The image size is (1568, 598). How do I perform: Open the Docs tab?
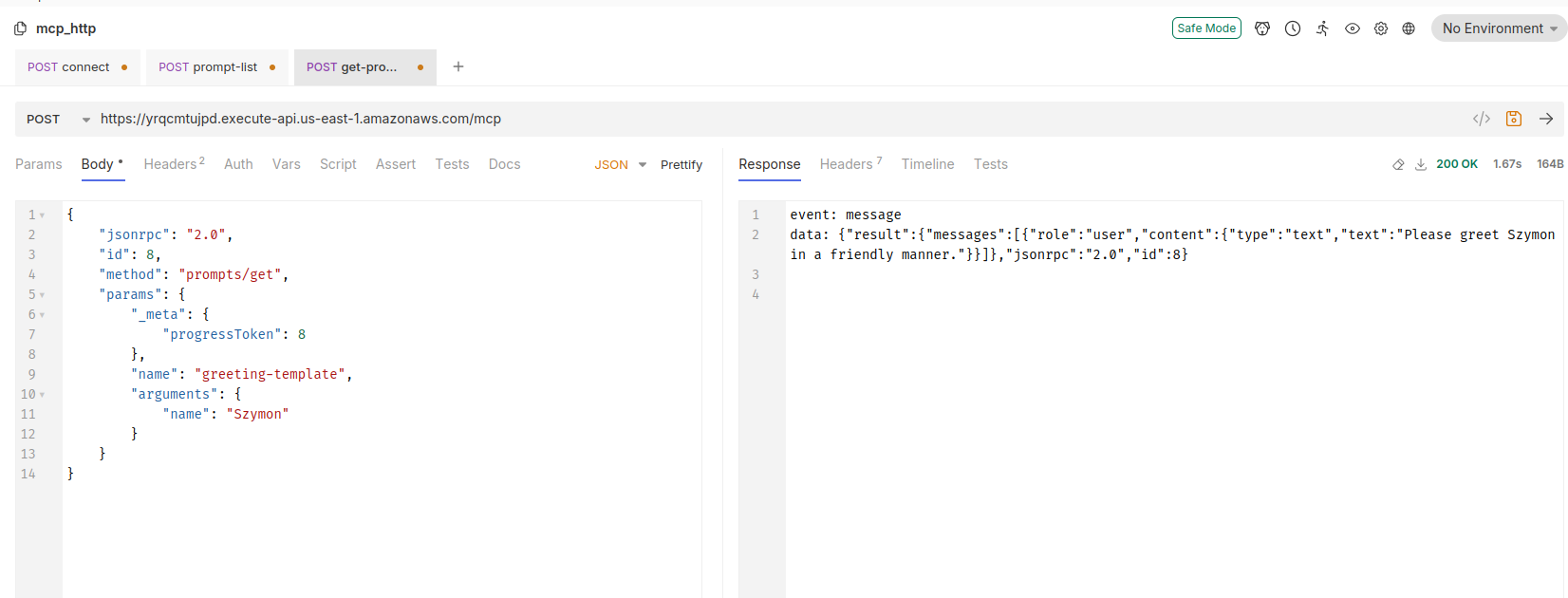click(504, 164)
